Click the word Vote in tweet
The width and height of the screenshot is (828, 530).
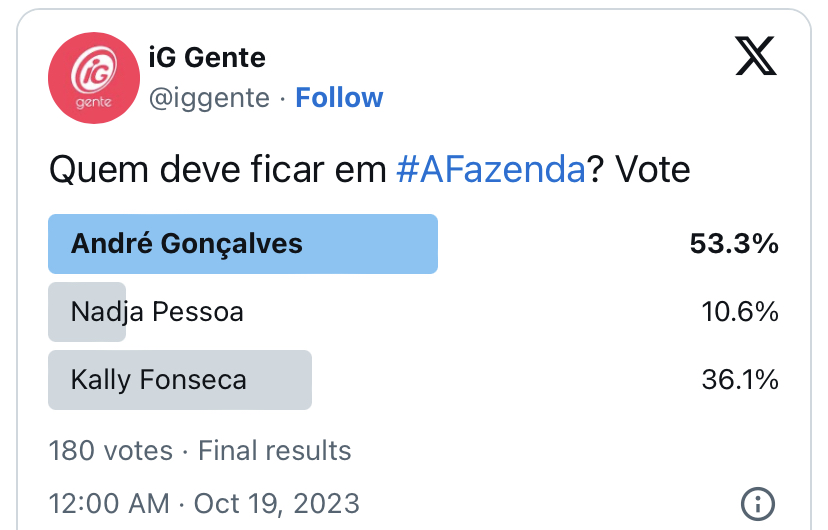click(653, 169)
